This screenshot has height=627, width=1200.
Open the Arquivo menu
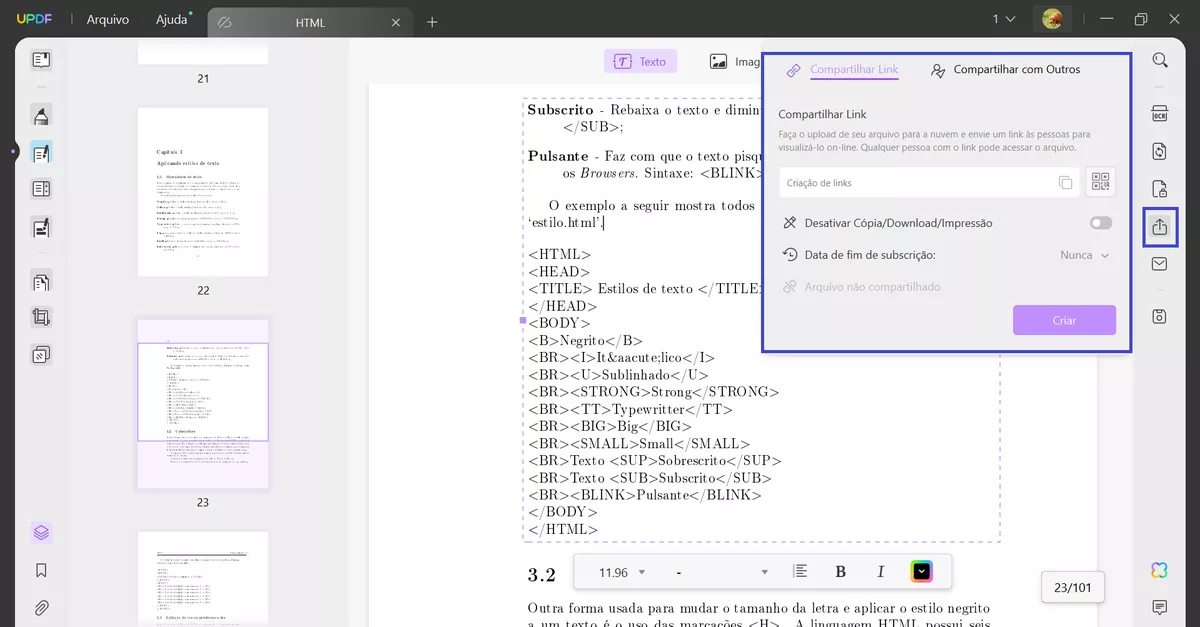pyautogui.click(x=107, y=18)
